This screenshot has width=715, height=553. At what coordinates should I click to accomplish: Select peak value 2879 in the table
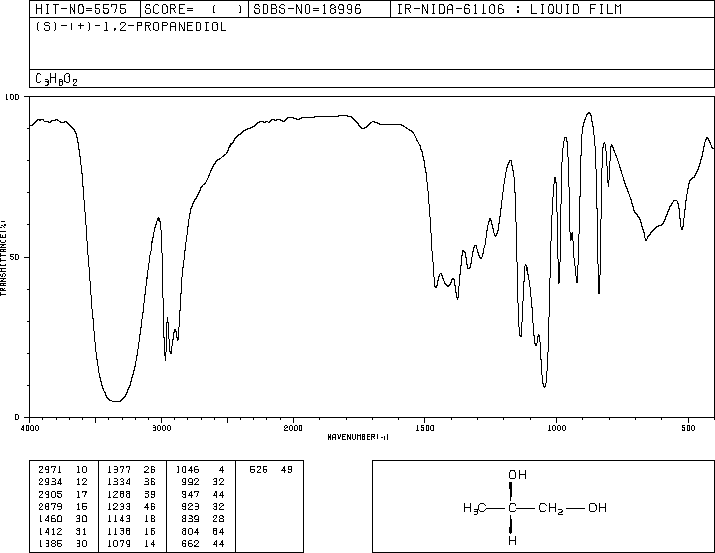tap(50, 506)
